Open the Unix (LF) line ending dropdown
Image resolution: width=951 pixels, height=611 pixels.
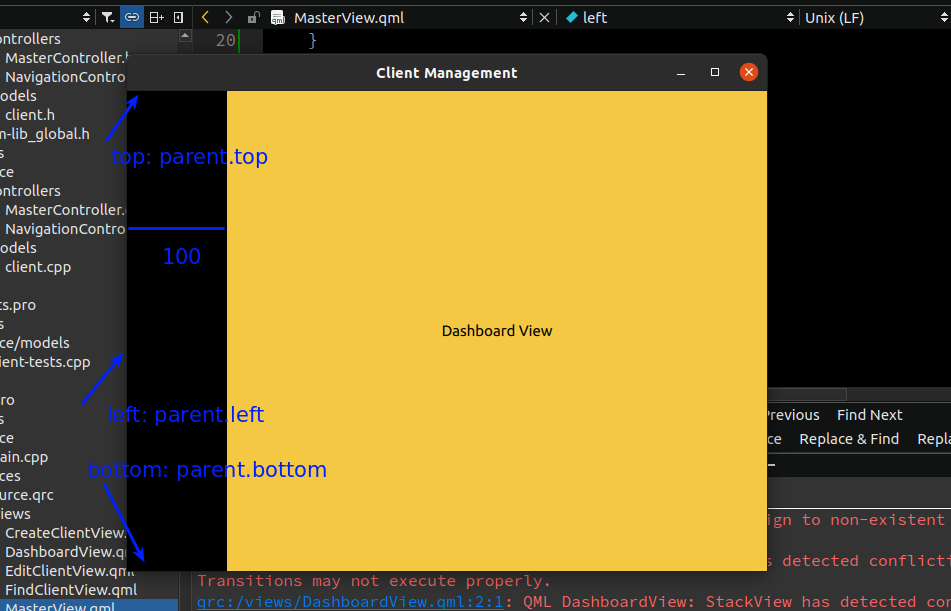[876, 18]
